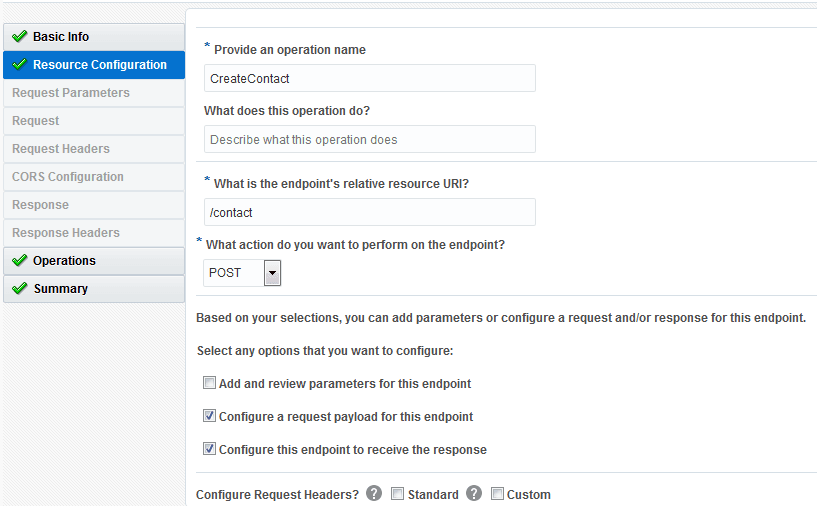Switch to the Operations tab
Screen dimensions: 817x506
pyautogui.click(x=64, y=261)
